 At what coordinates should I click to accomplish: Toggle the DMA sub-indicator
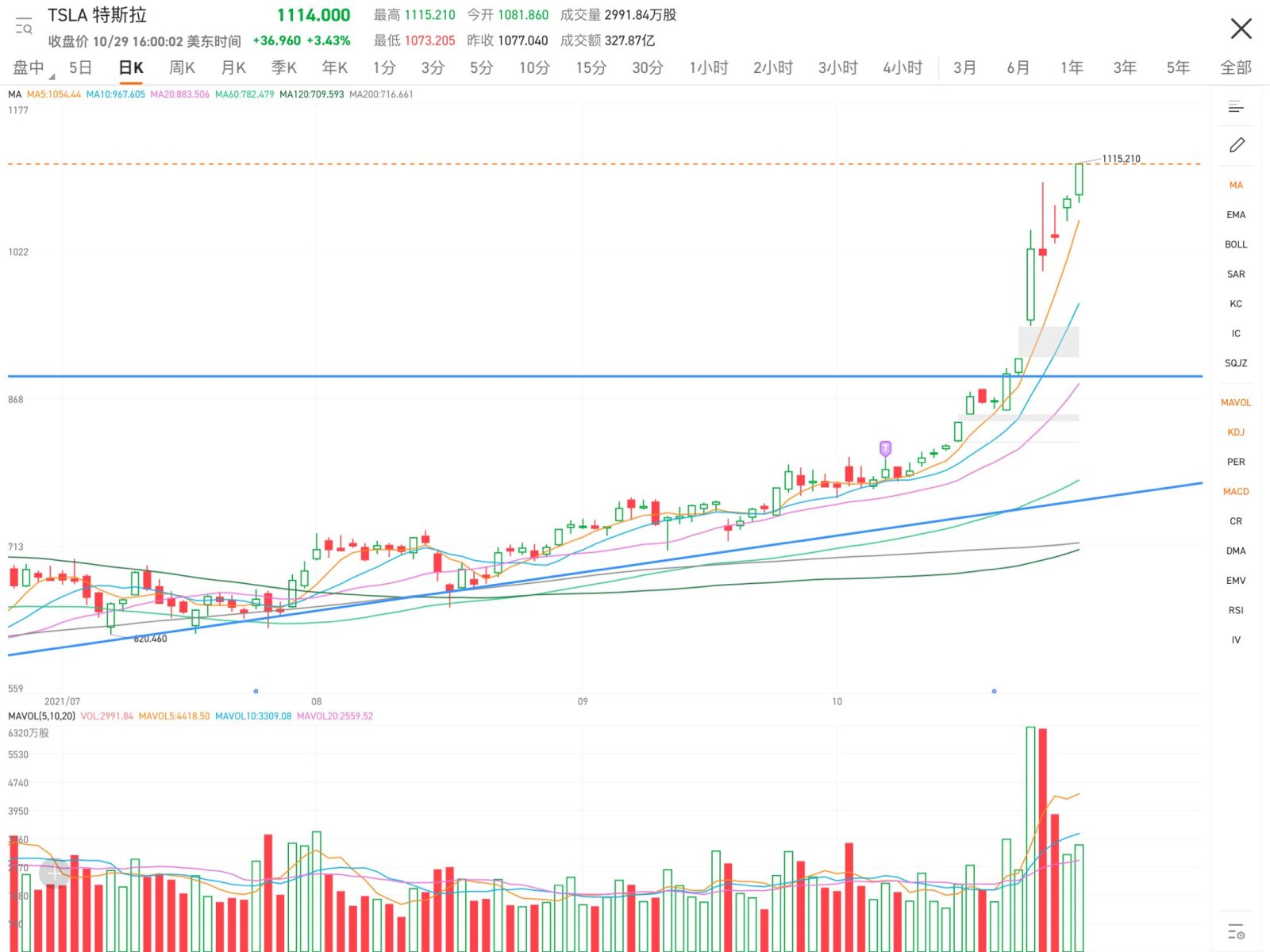click(1236, 551)
